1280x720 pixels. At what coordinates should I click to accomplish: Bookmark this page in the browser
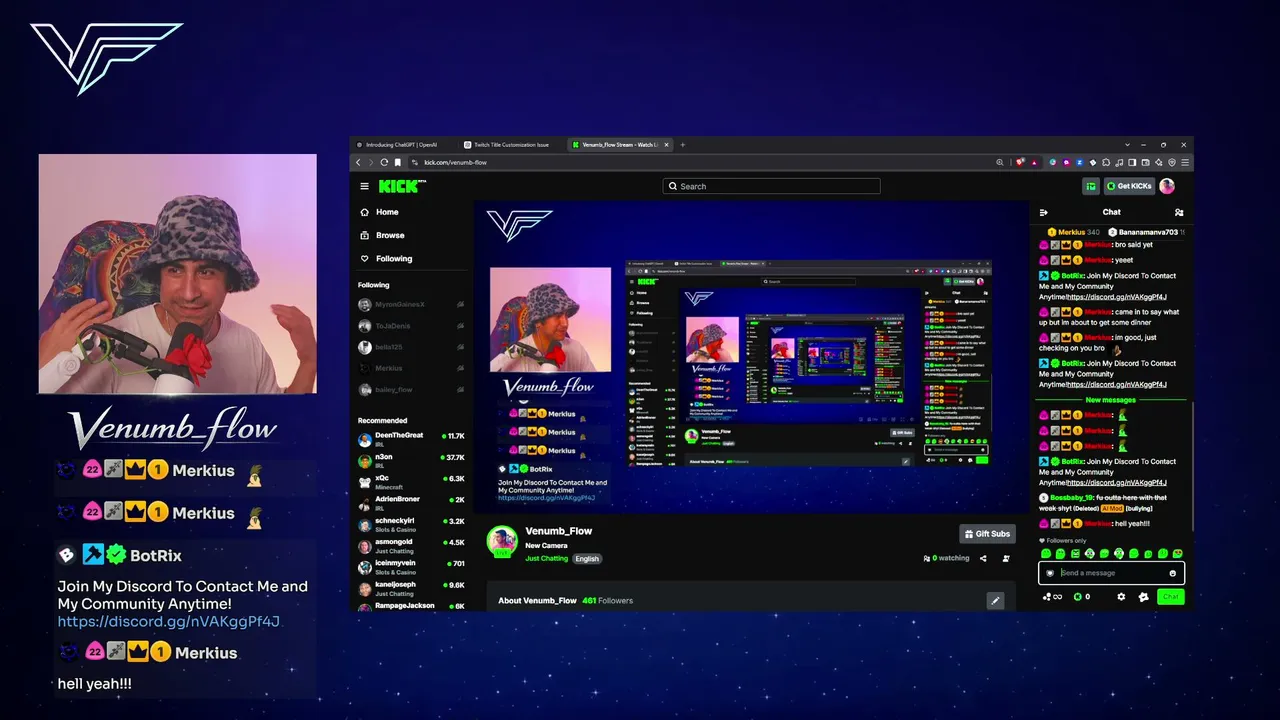click(x=398, y=162)
